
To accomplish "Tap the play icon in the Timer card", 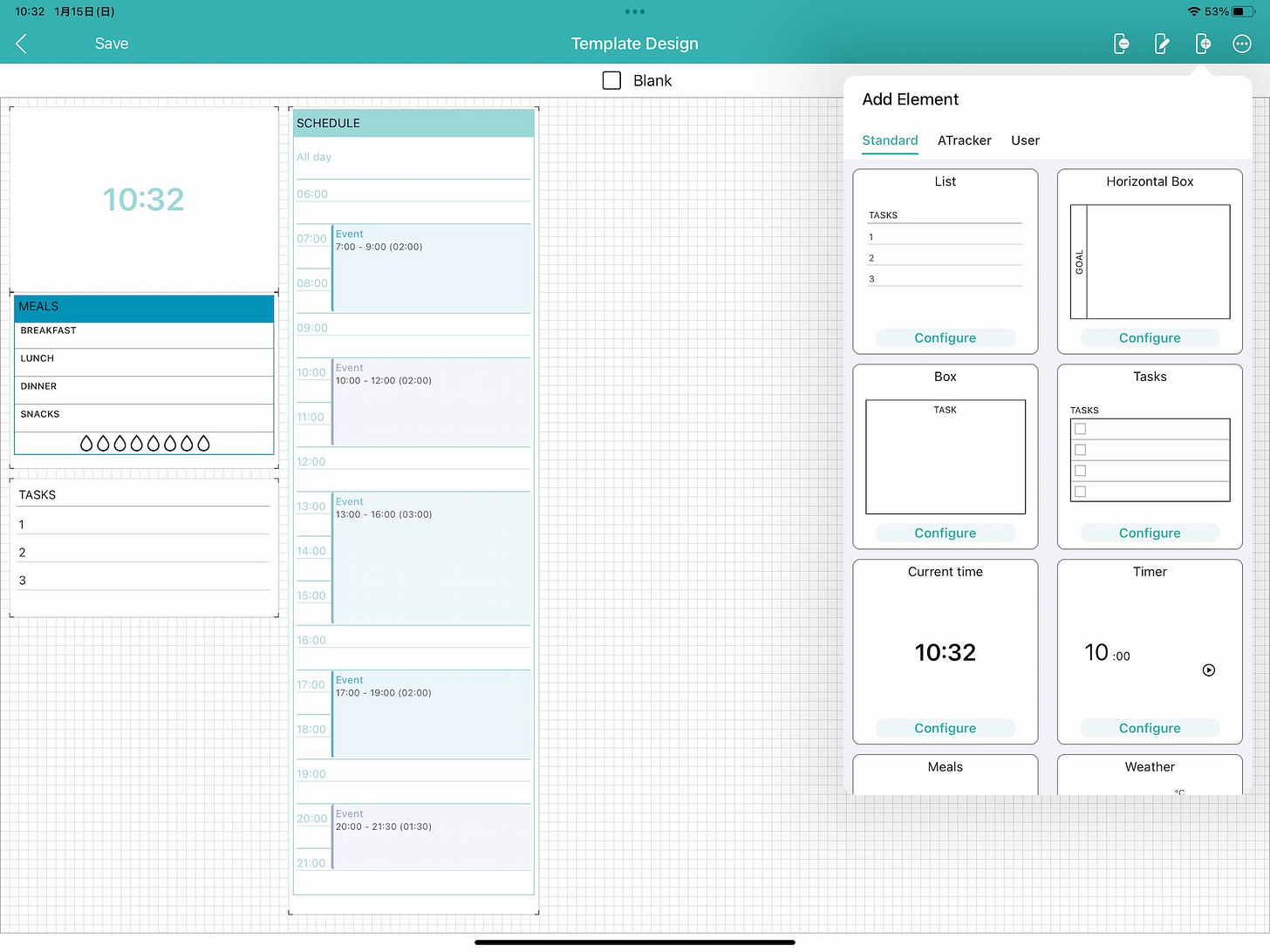I will pos(1209,670).
